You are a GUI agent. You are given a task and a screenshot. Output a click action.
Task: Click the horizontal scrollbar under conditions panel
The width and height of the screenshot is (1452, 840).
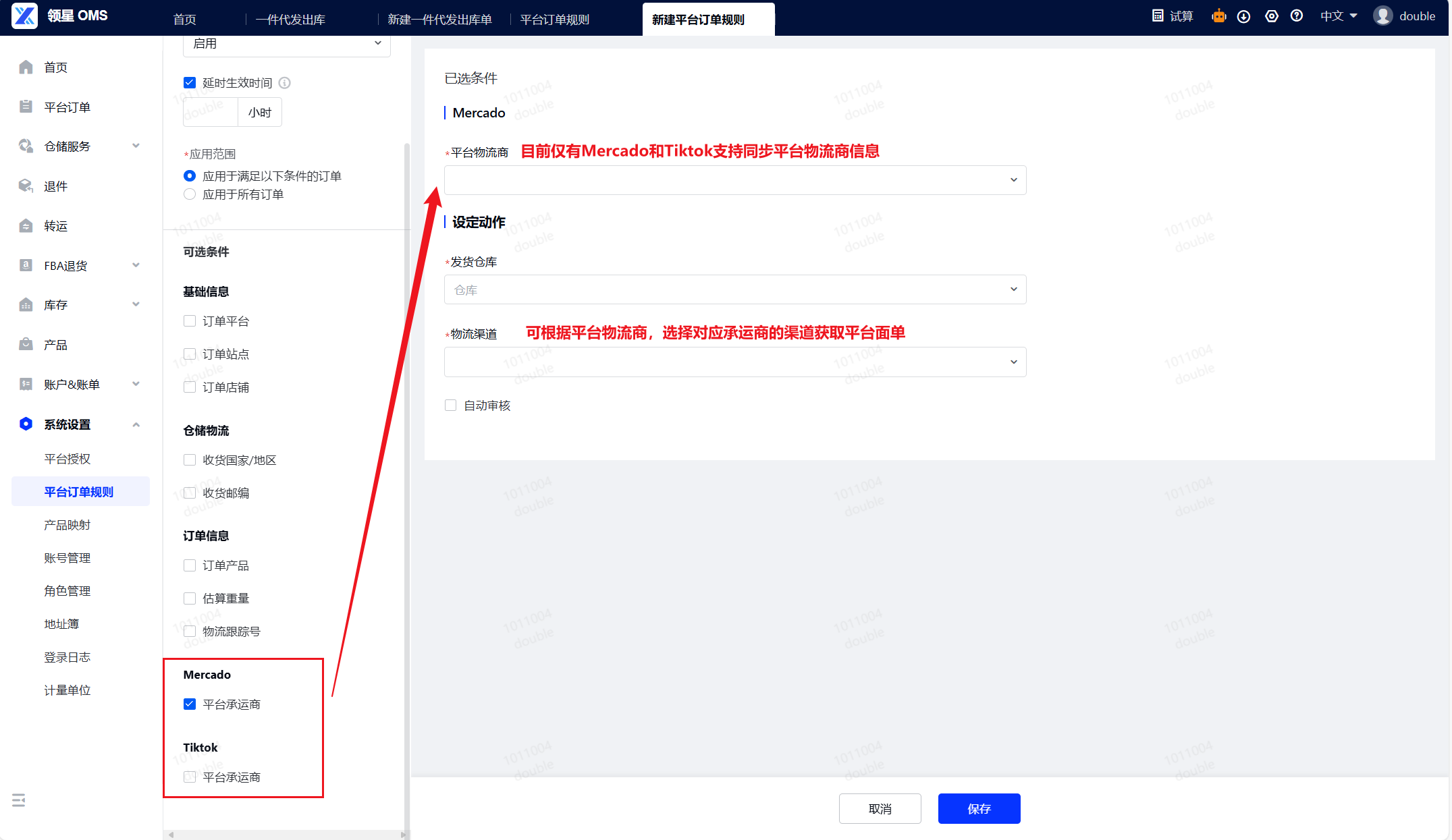click(286, 835)
